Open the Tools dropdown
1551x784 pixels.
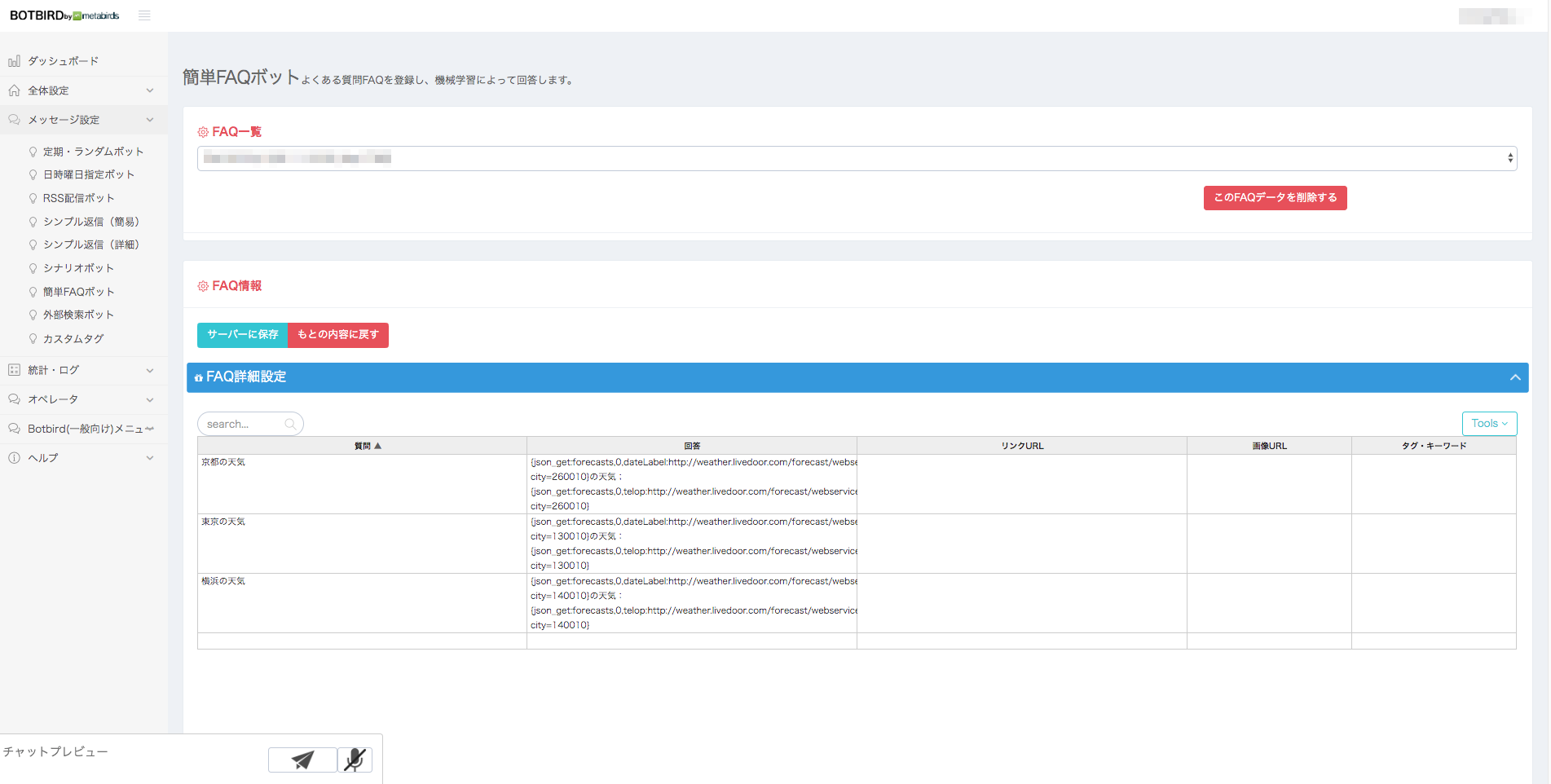pos(1489,424)
